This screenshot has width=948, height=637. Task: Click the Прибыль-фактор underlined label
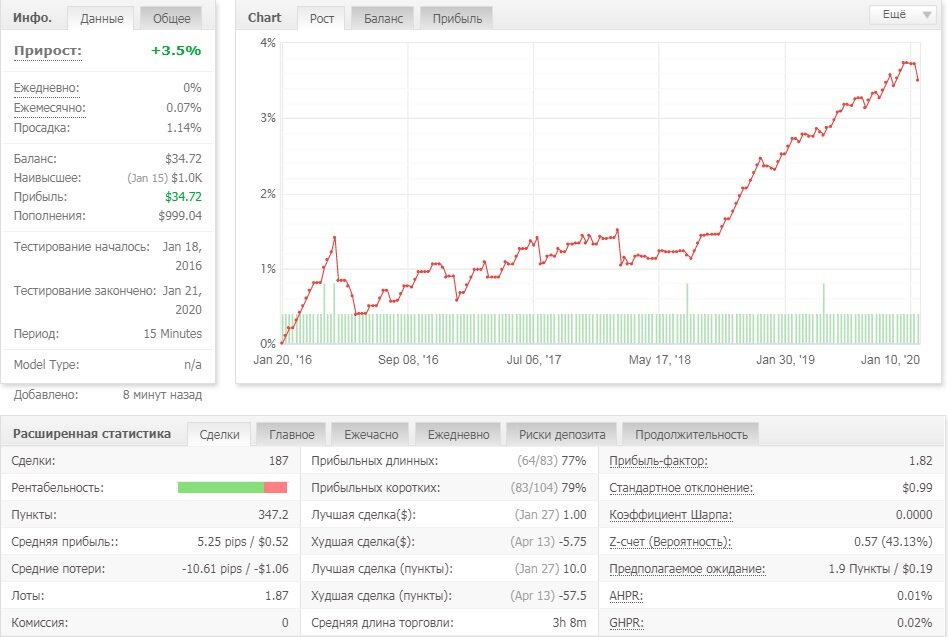[x=658, y=461]
